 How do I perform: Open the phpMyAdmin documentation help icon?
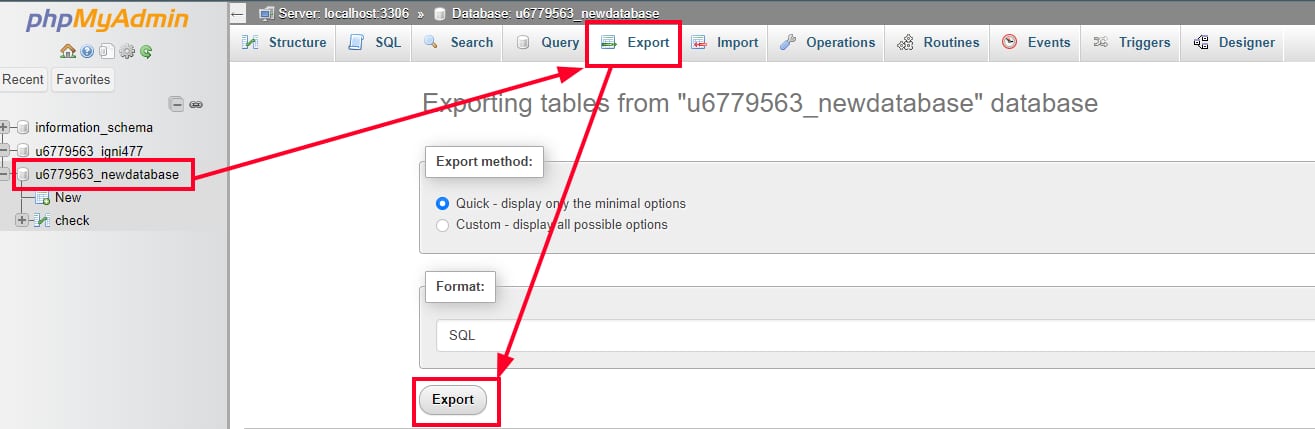[86, 51]
